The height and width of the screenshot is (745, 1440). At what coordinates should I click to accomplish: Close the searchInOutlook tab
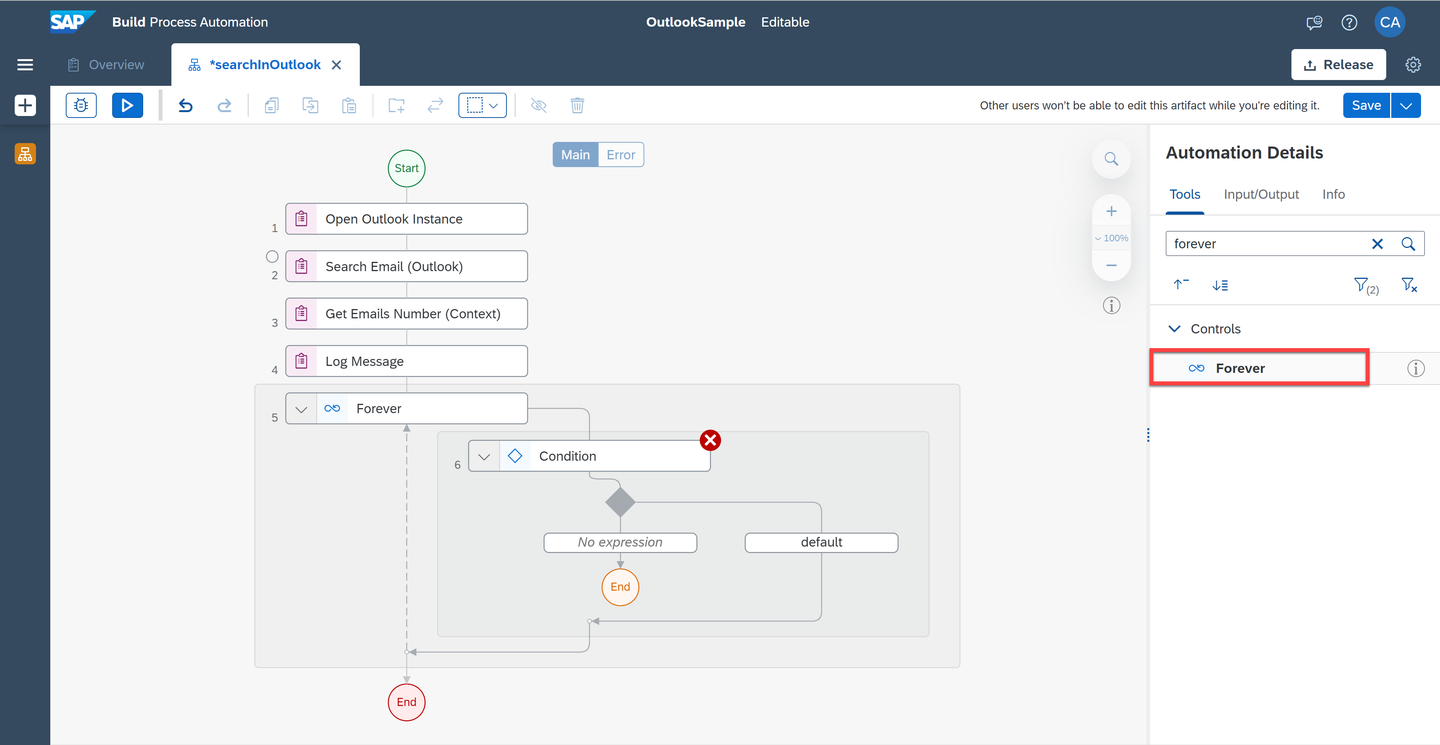tap(337, 65)
